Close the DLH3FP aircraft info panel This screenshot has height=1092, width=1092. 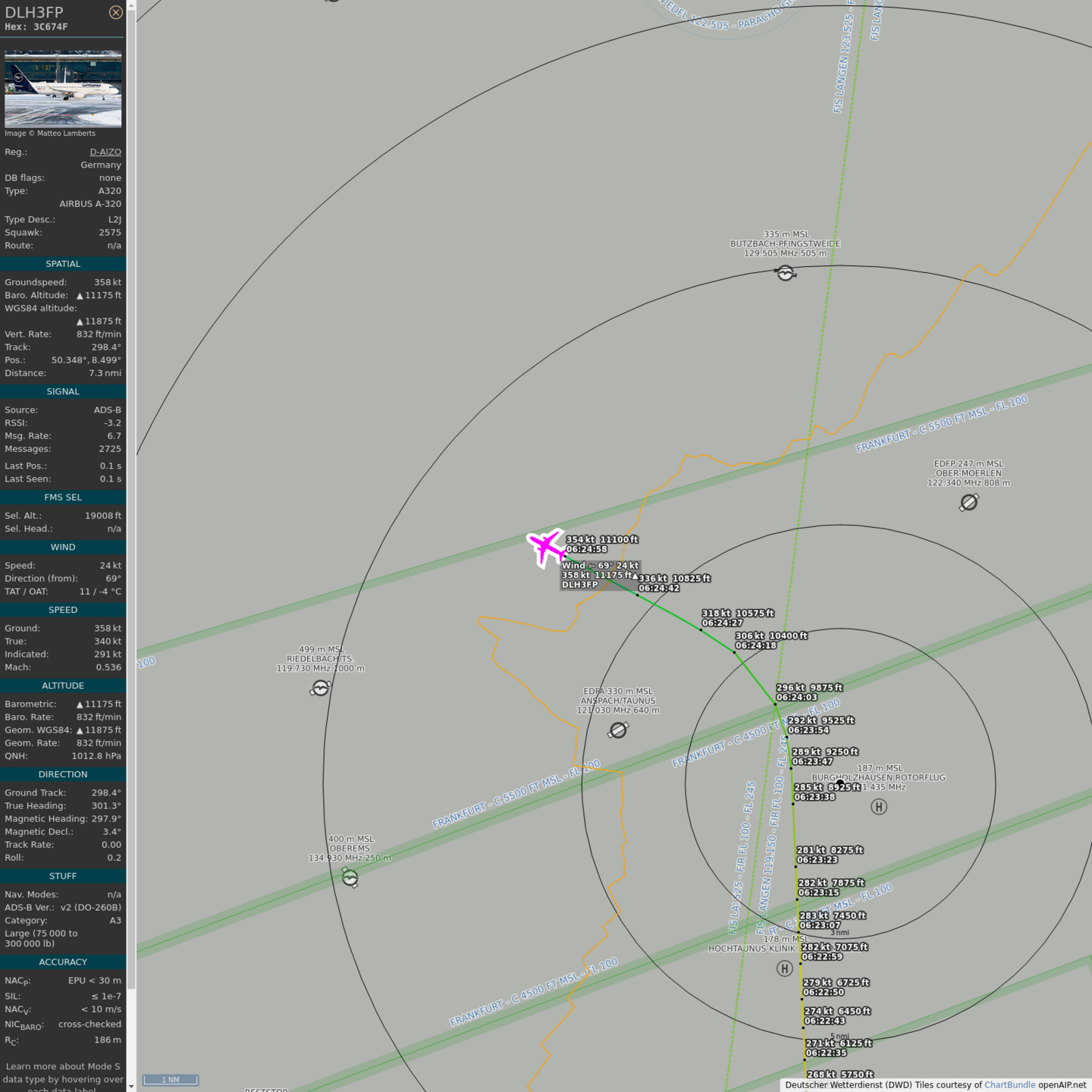(115, 12)
